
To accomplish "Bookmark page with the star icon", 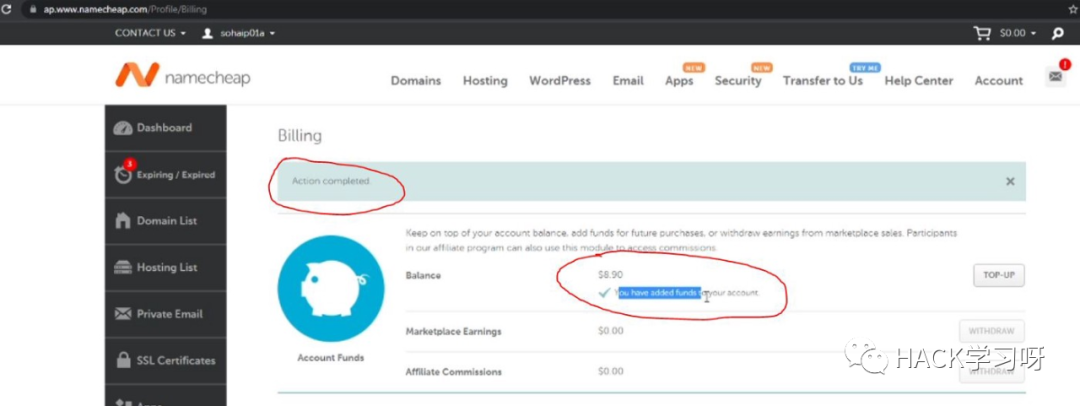I will [x=1072, y=10].
